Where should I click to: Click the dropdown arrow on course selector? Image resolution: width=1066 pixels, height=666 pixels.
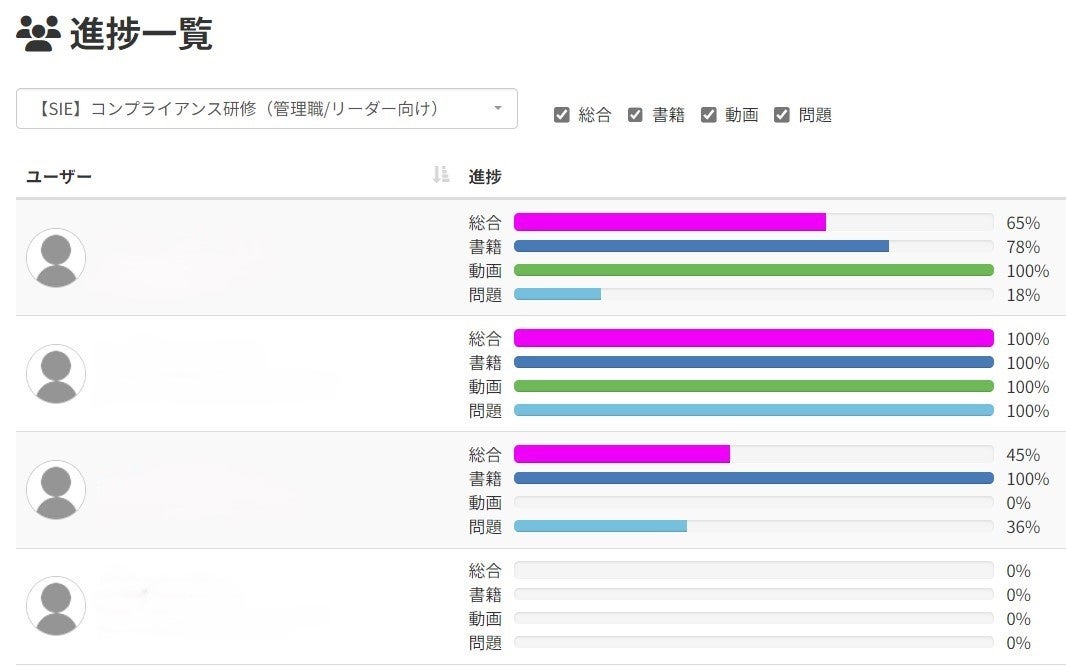(x=498, y=109)
